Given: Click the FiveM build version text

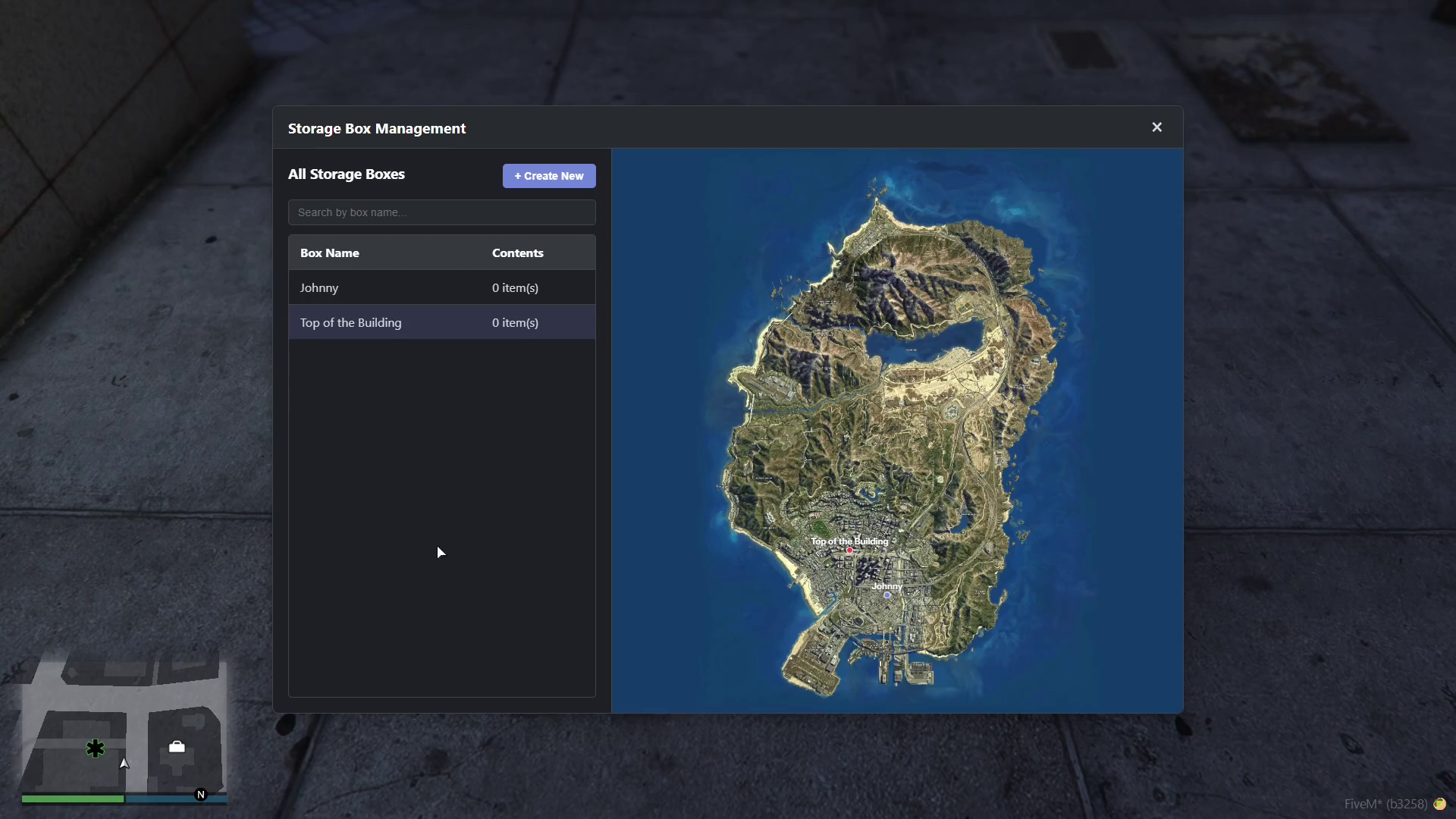Looking at the screenshot, I should [1385, 804].
